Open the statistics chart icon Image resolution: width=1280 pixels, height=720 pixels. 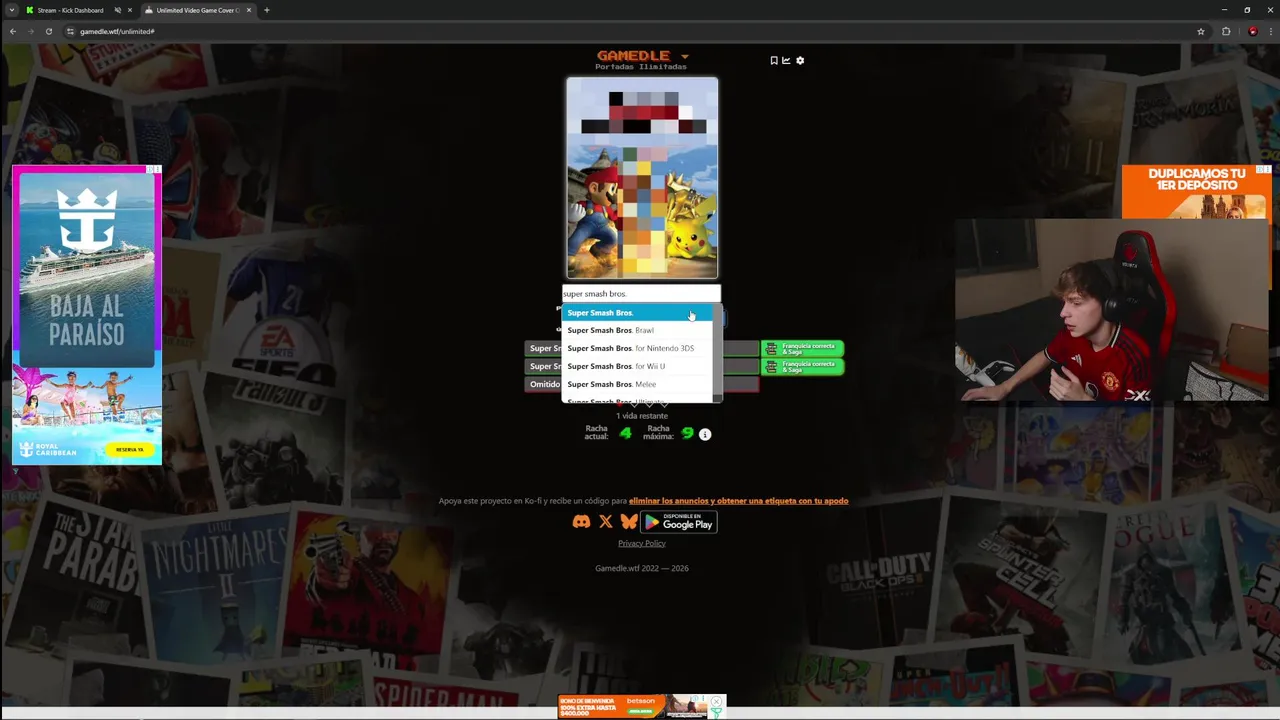(786, 60)
